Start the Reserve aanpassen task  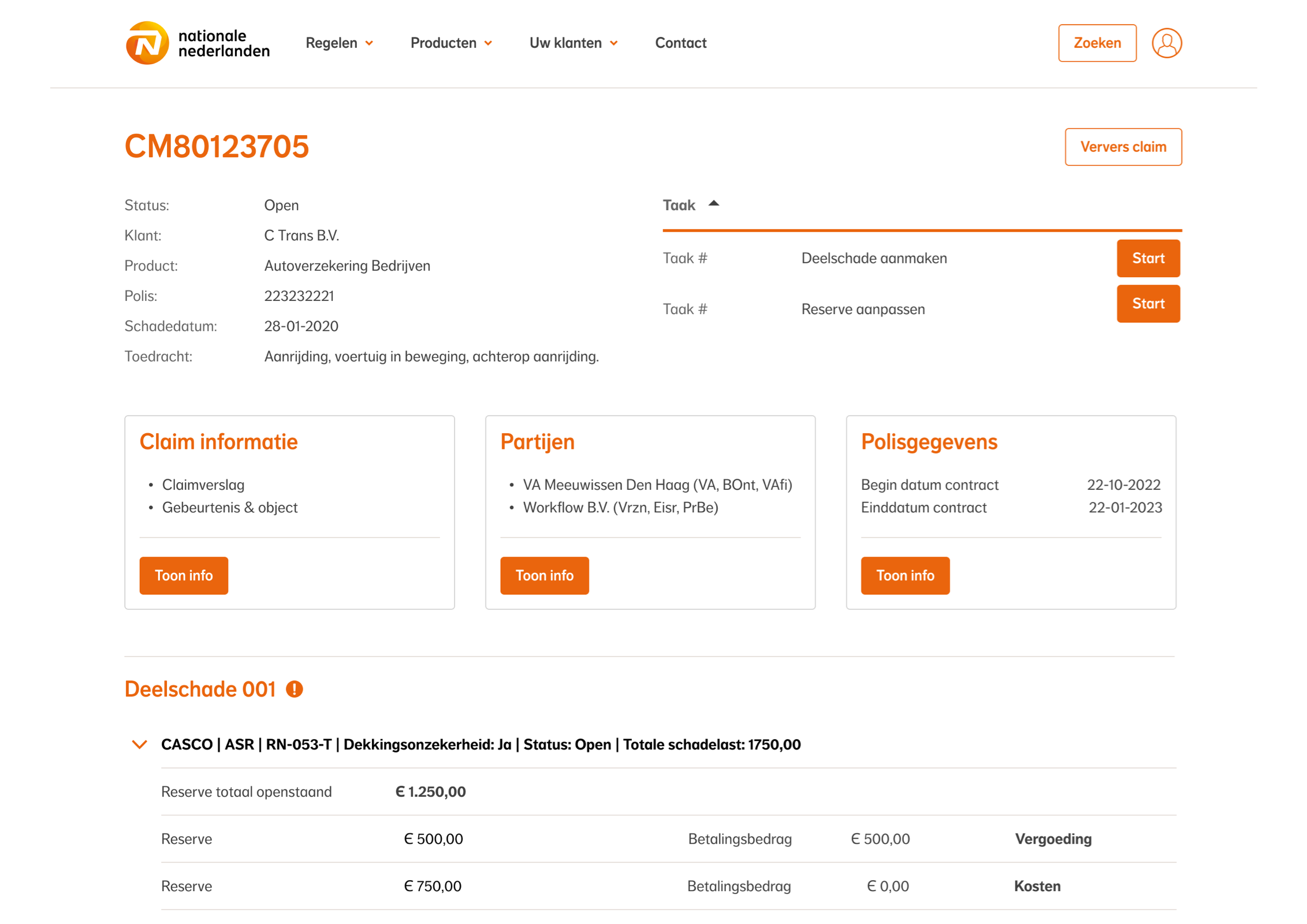1148,304
